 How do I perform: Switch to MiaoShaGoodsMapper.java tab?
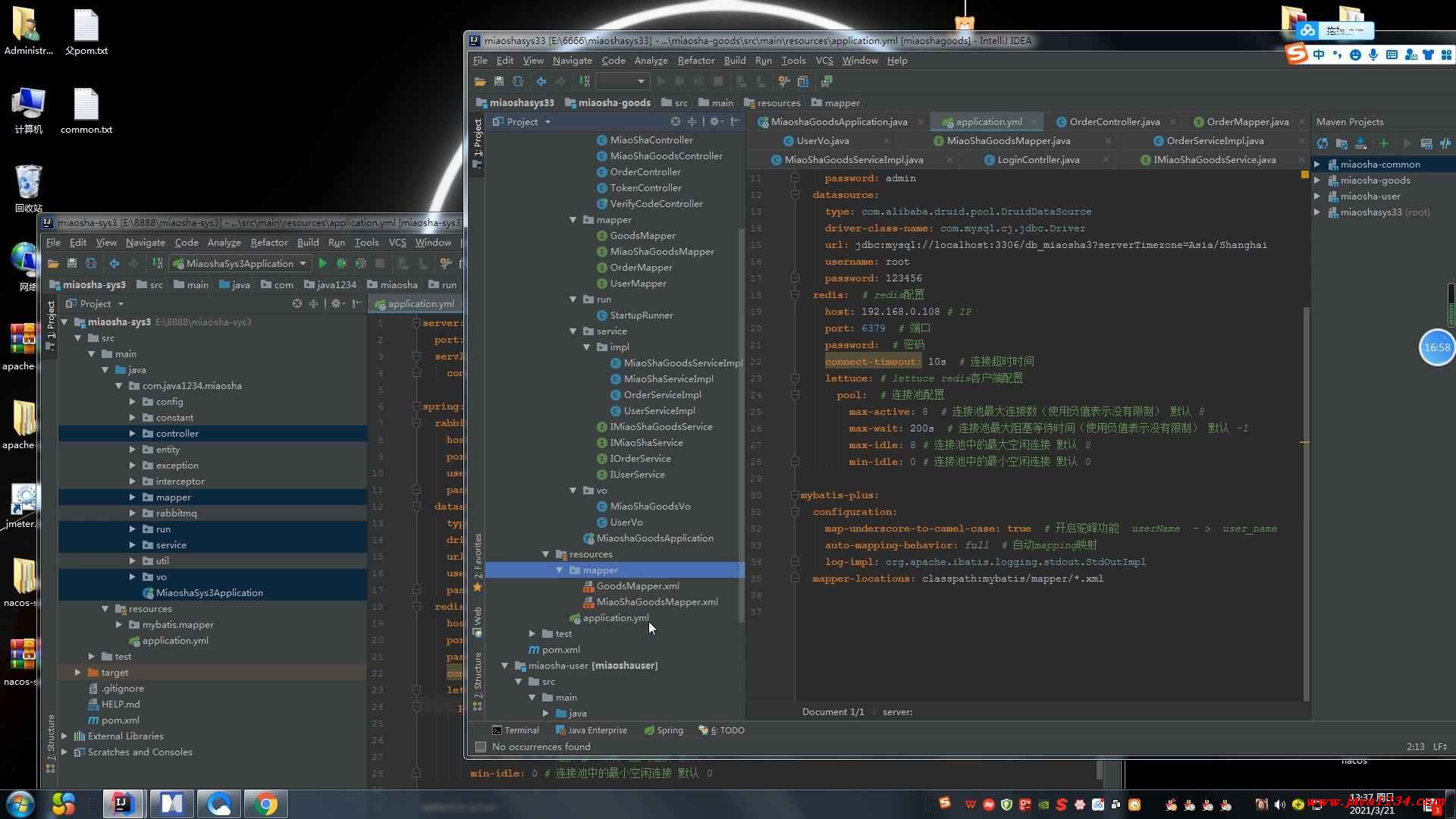click(x=1008, y=141)
